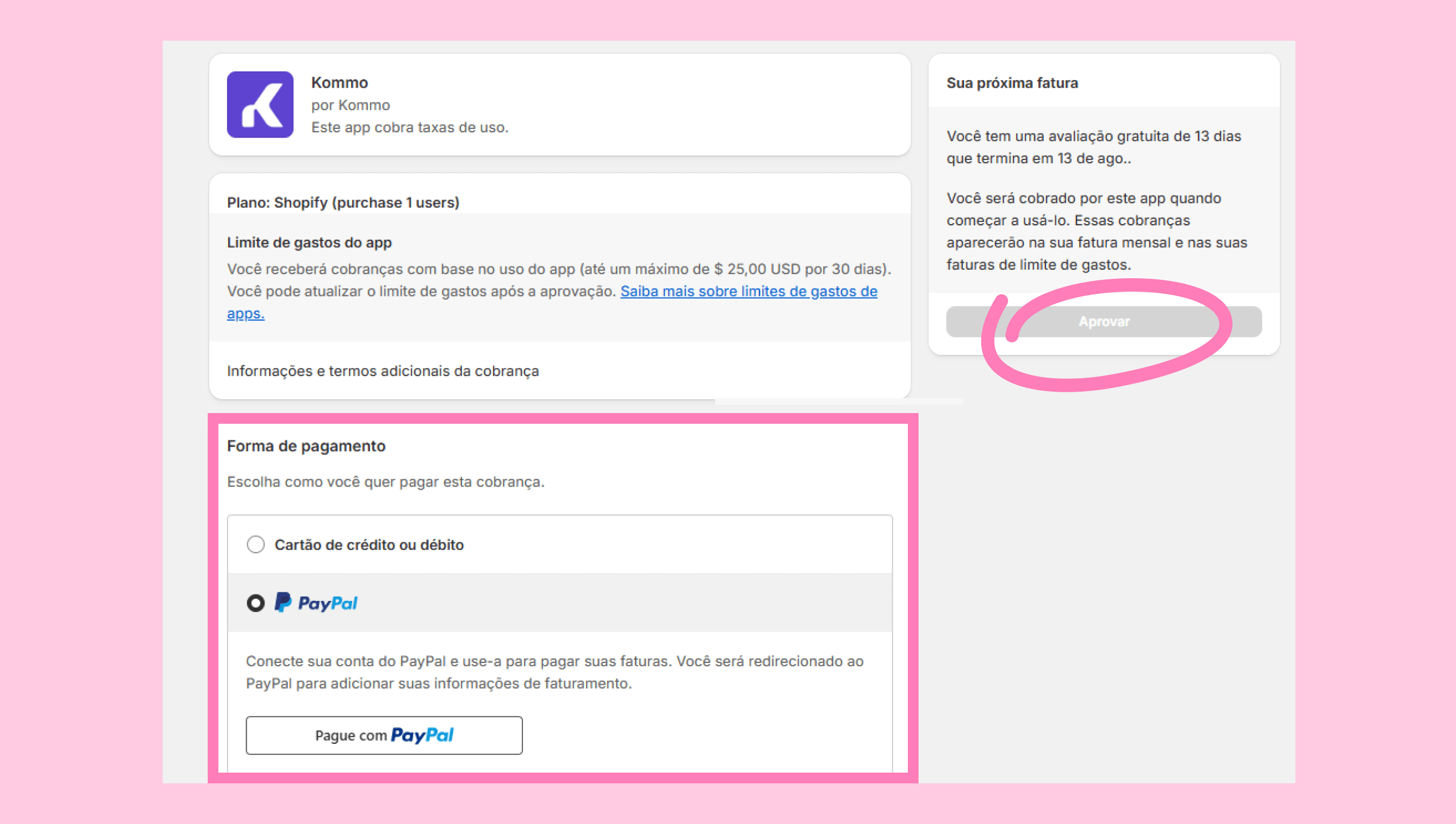Click 'Este app cobra taxas de uso.' text
This screenshot has width=1456, height=824.
coord(410,127)
